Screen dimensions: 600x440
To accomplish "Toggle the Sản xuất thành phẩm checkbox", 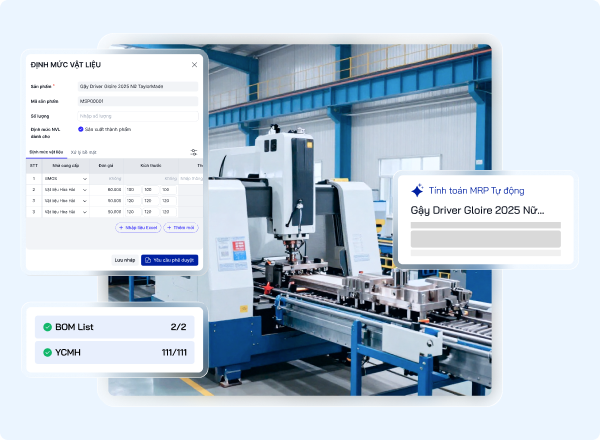I will pos(81,129).
